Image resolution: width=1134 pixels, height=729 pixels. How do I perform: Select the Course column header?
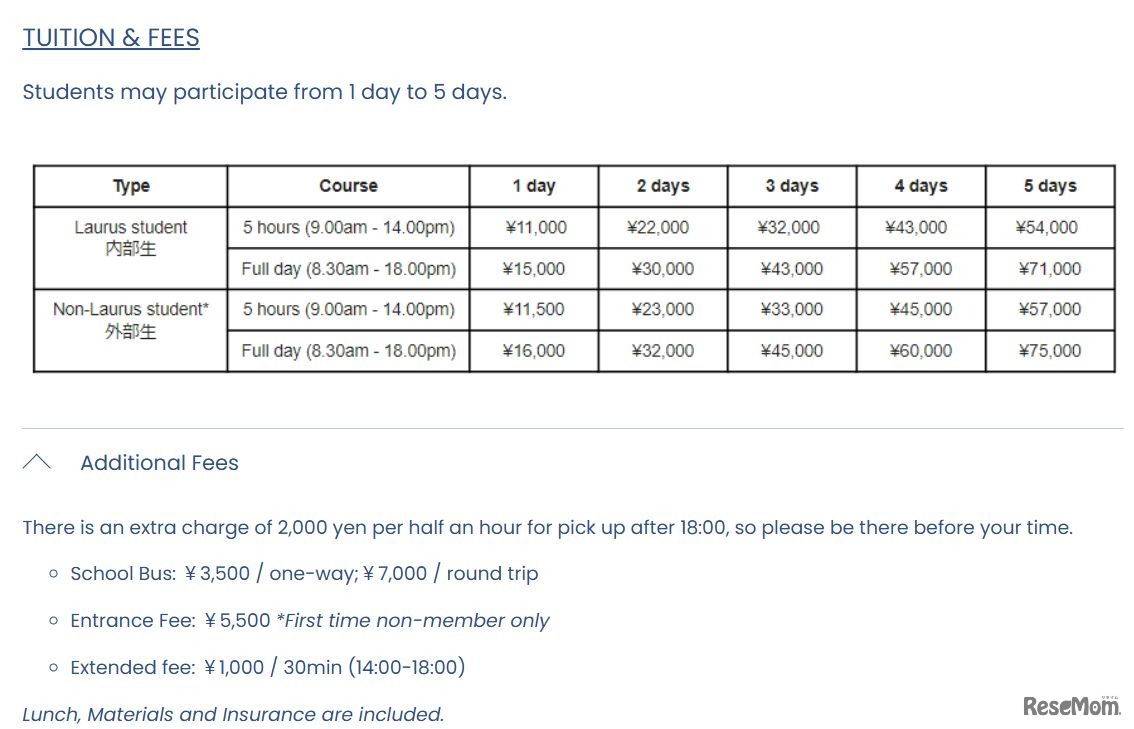pos(348,186)
